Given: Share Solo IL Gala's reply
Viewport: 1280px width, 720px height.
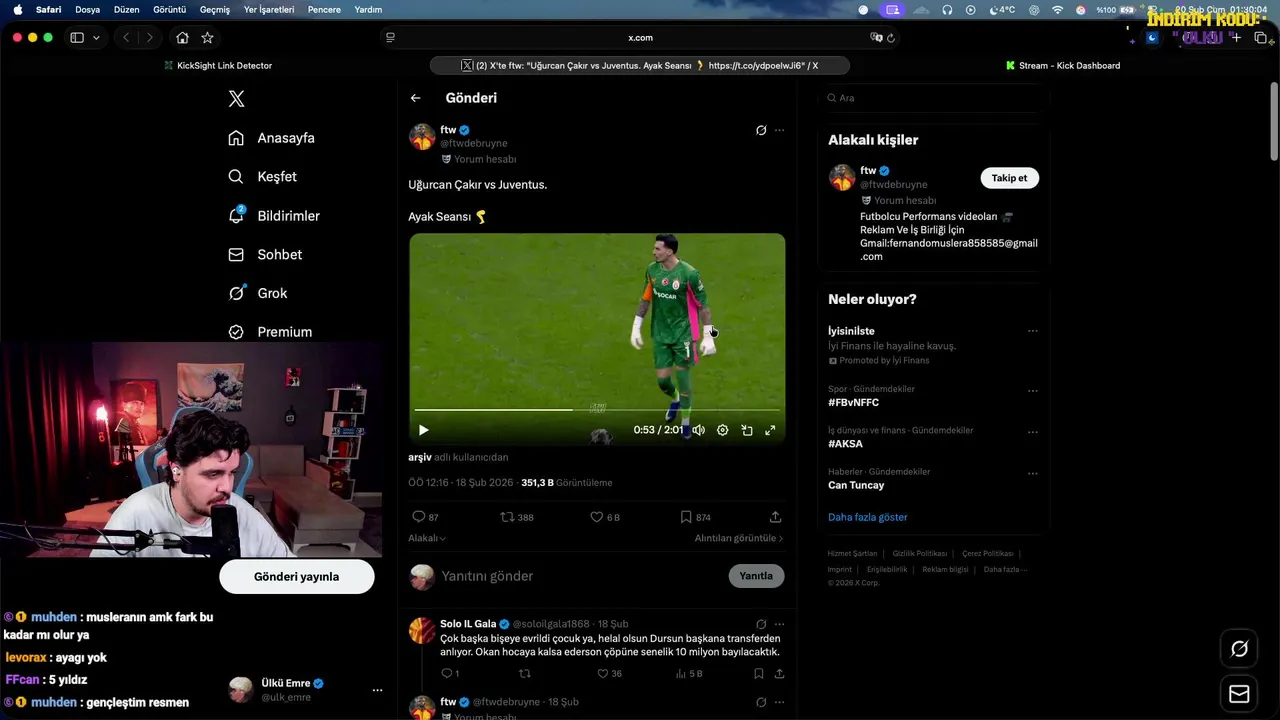Looking at the screenshot, I should [x=779, y=674].
